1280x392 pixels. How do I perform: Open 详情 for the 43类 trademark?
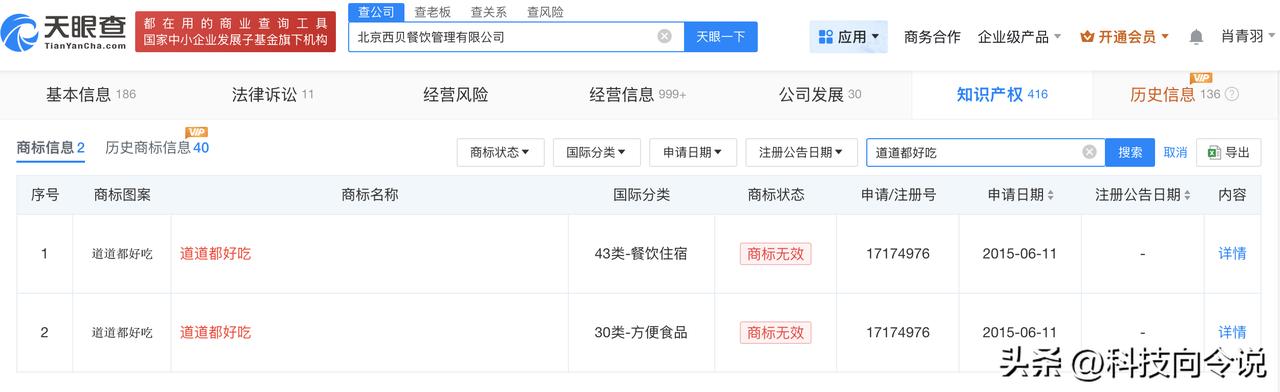(x=1232, y=254)
